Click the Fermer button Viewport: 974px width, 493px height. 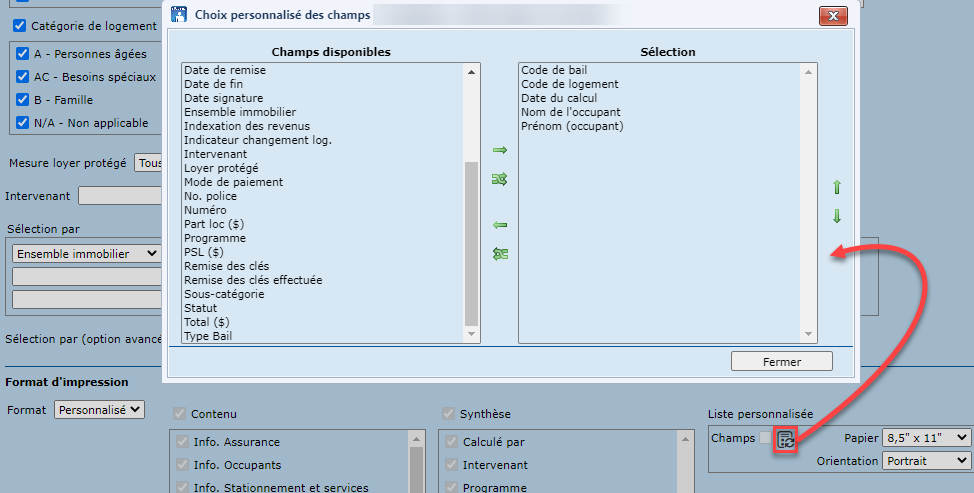click(x=781, y=361)
